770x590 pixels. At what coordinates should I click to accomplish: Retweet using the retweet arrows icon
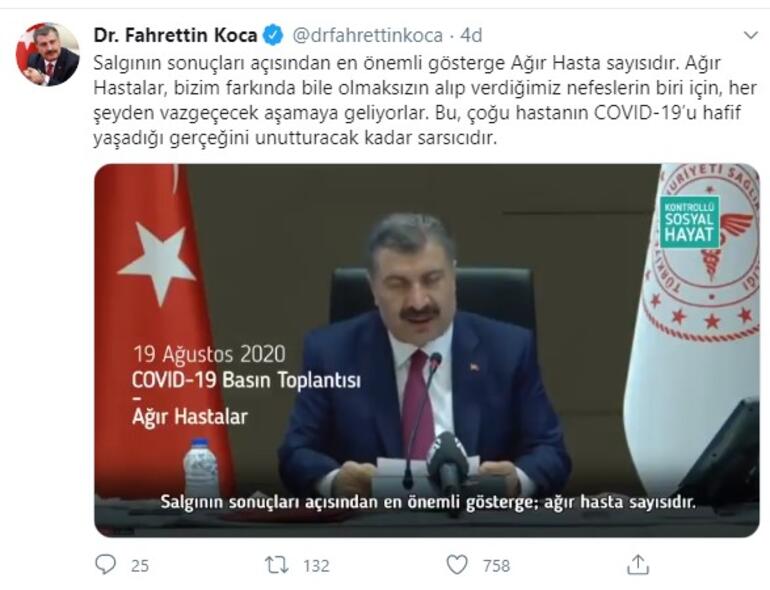coord(277,565)
